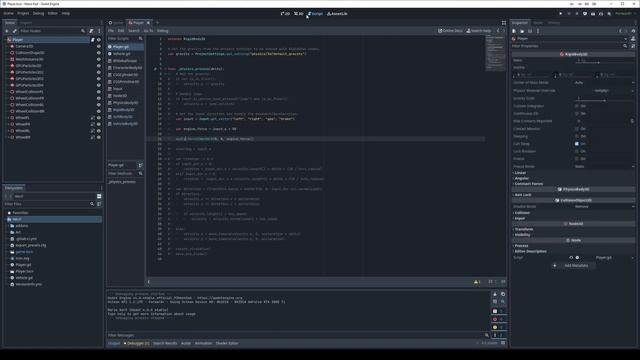
Task: Toggle visibility of WheelFL node
Action: tap(98, 118)
